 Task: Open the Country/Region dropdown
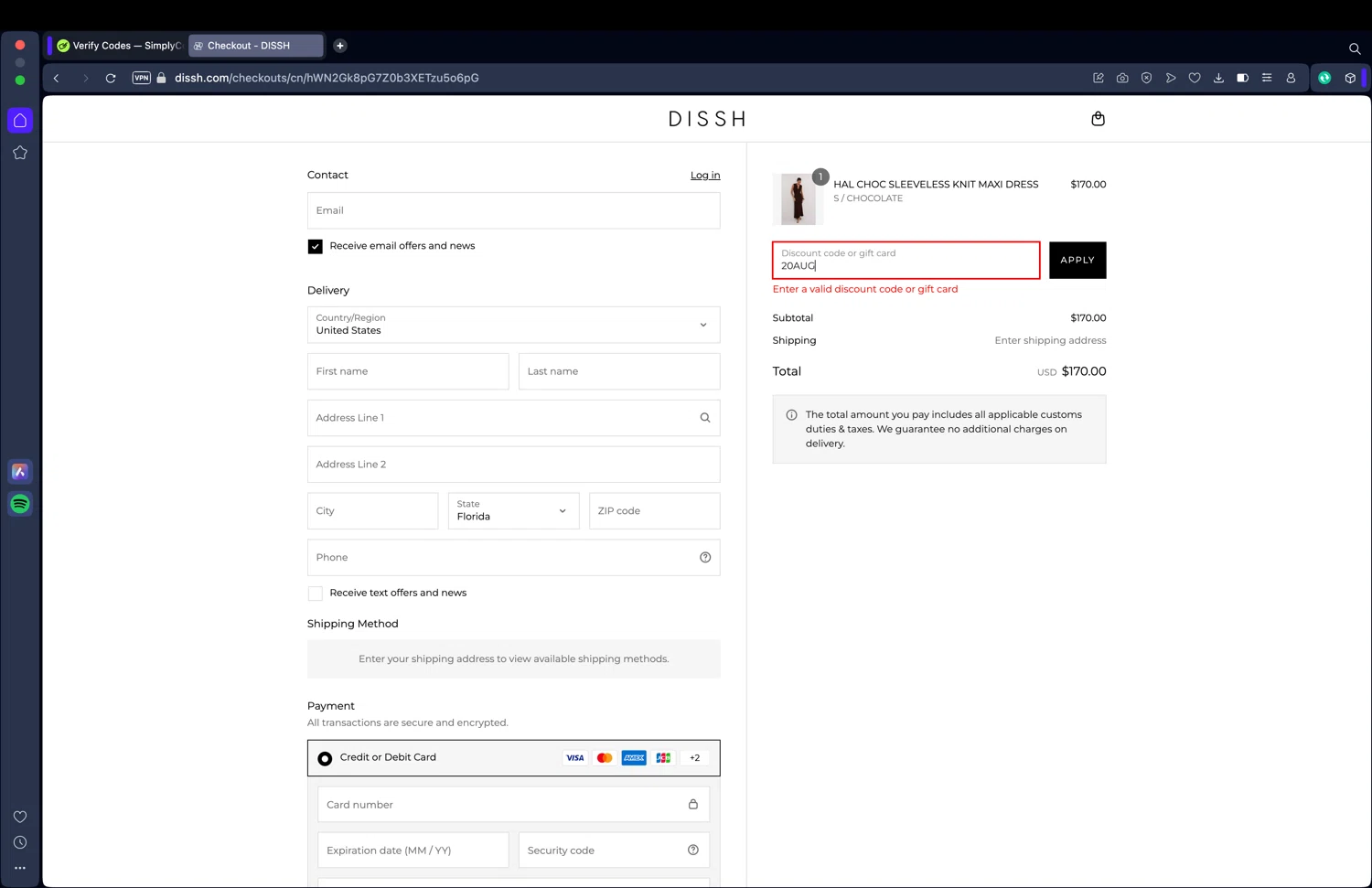514,325
